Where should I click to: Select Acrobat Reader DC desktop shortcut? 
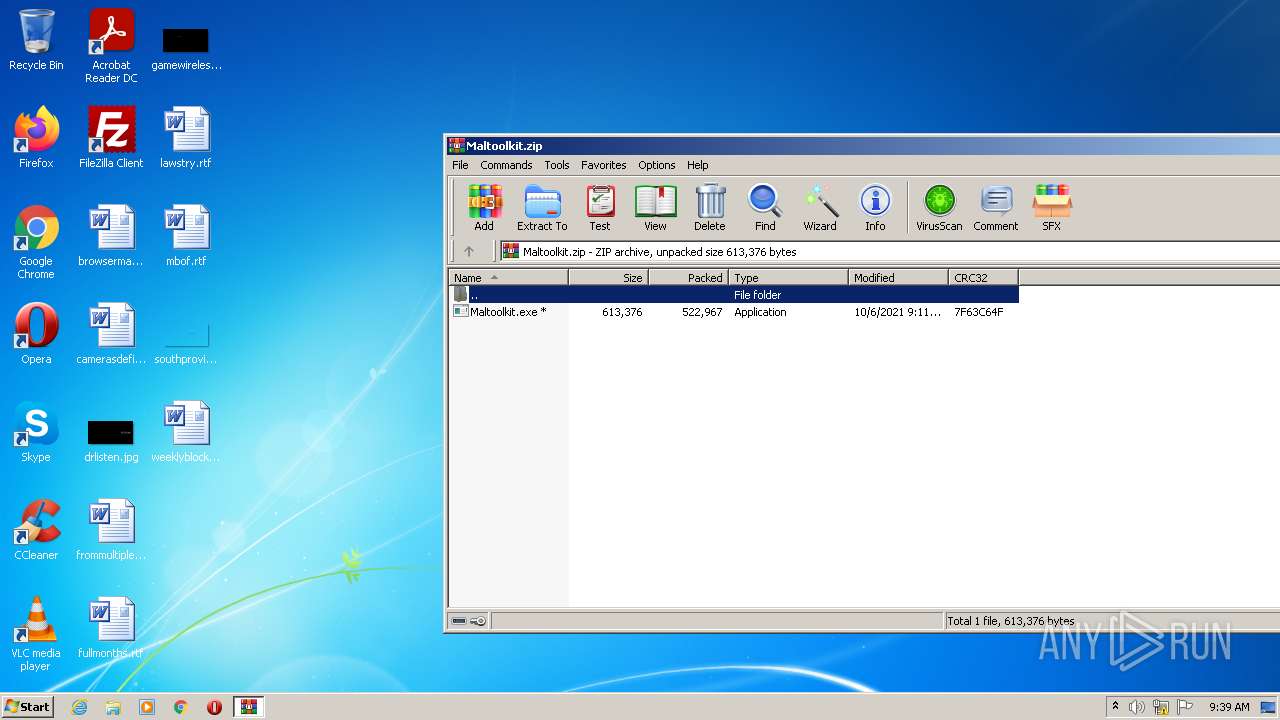click(x=111, y=46)
